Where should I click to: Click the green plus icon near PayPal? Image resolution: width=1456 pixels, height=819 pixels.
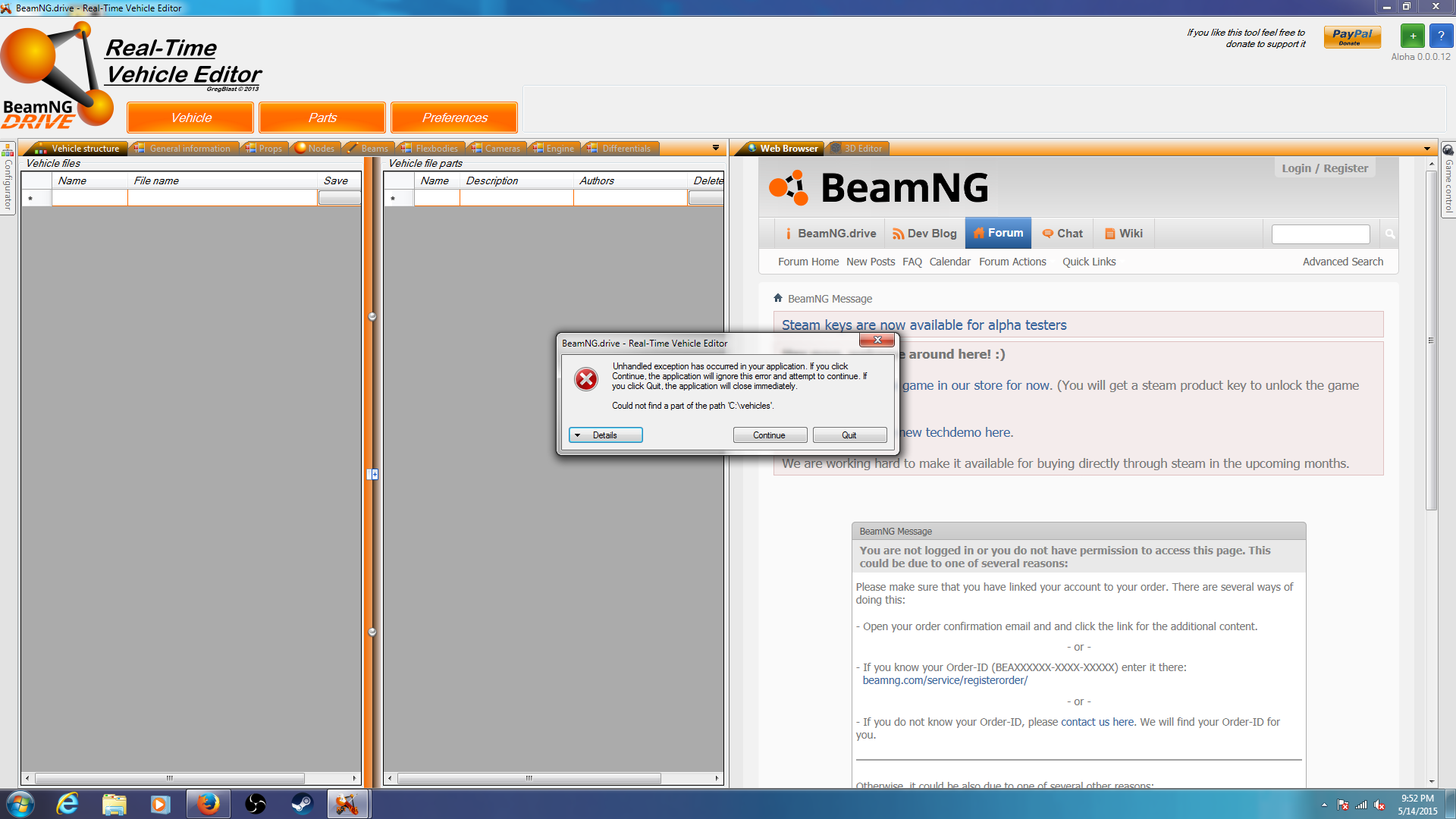pyautogui.click(x=1412, y=36)
